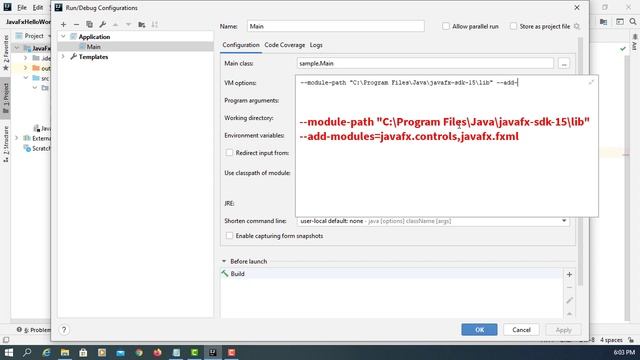Image resolution: width=640 pixels, height=360 pixels.
Task: Open the gear next to Store as project file
Action: 577,27
